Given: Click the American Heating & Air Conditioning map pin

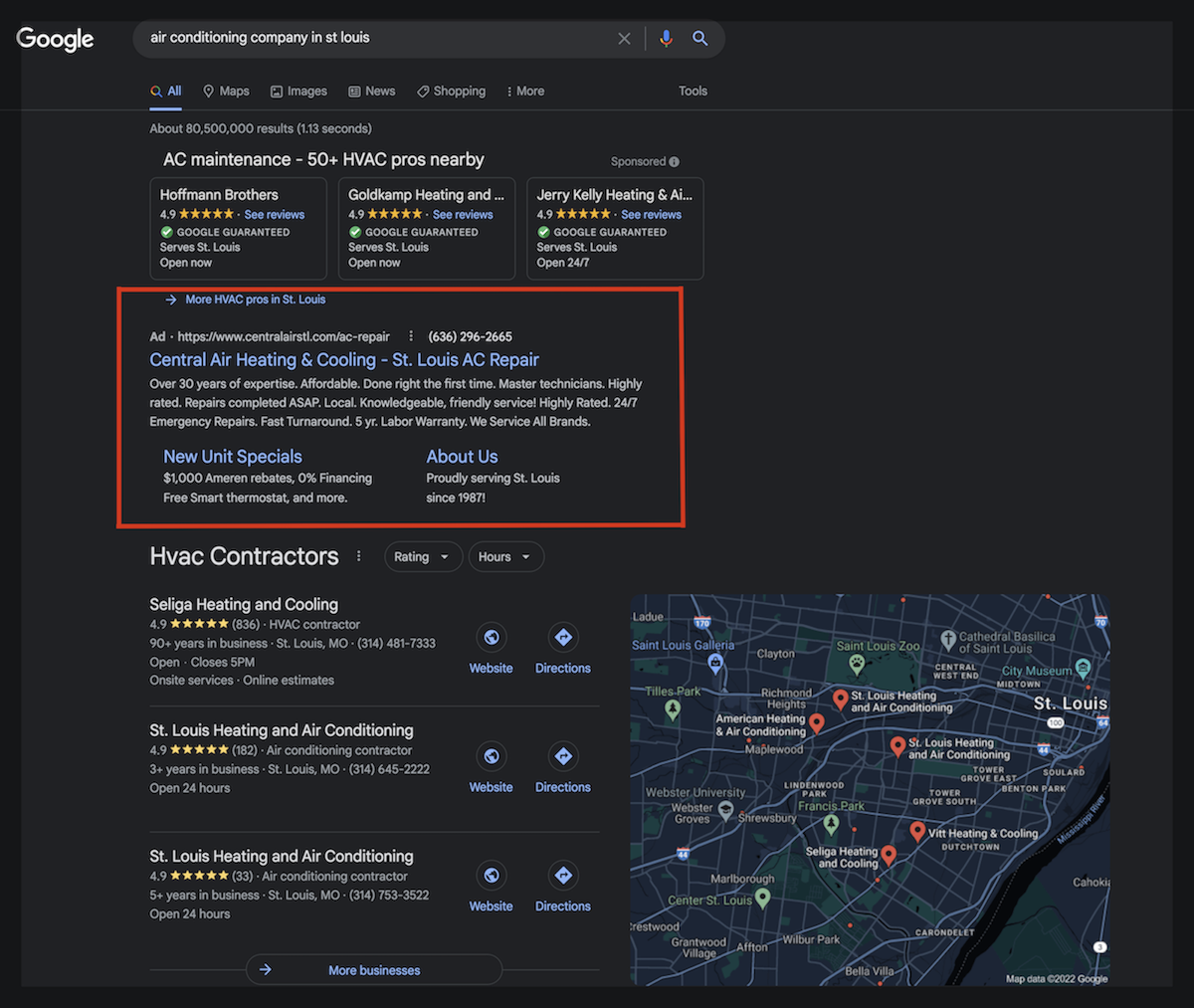Looking at the screenshot, I should tap(817, 723).
